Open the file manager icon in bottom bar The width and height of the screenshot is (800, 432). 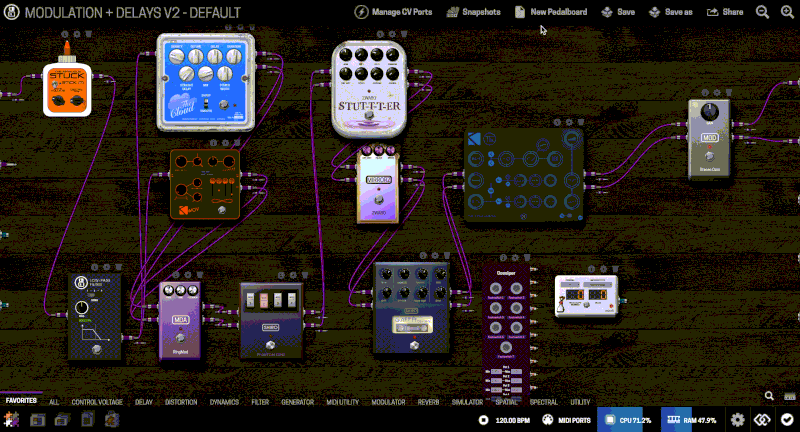point(87,420)
